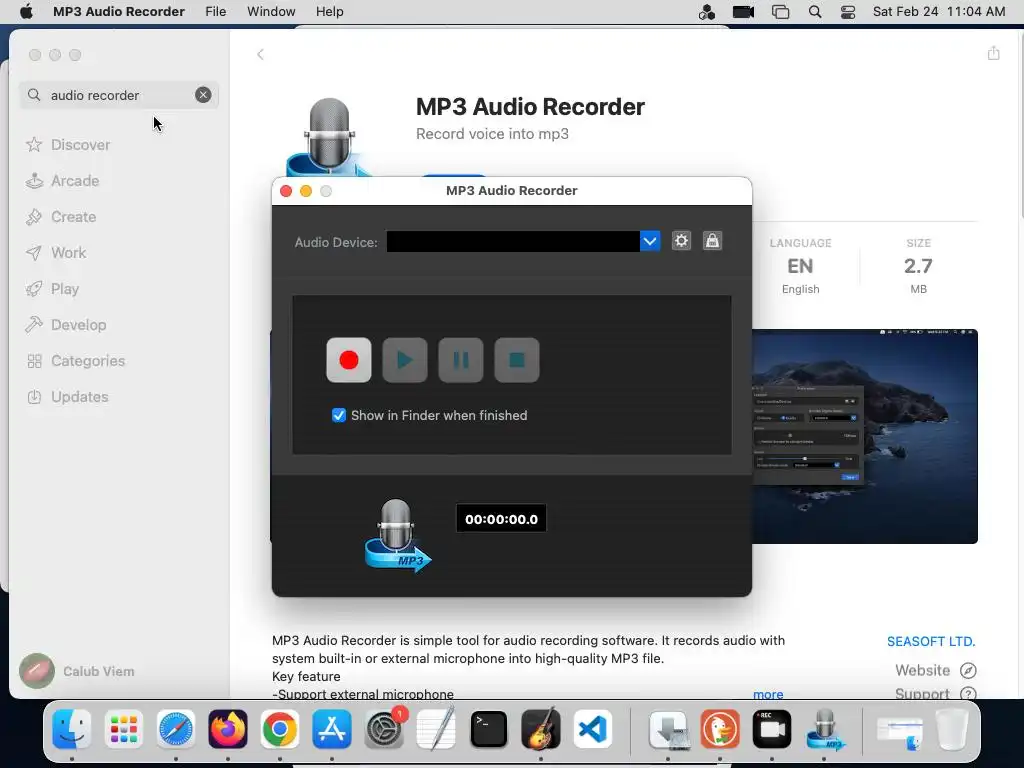Click MP3 Audio Recorder icon in Dock

click(824, 729)
